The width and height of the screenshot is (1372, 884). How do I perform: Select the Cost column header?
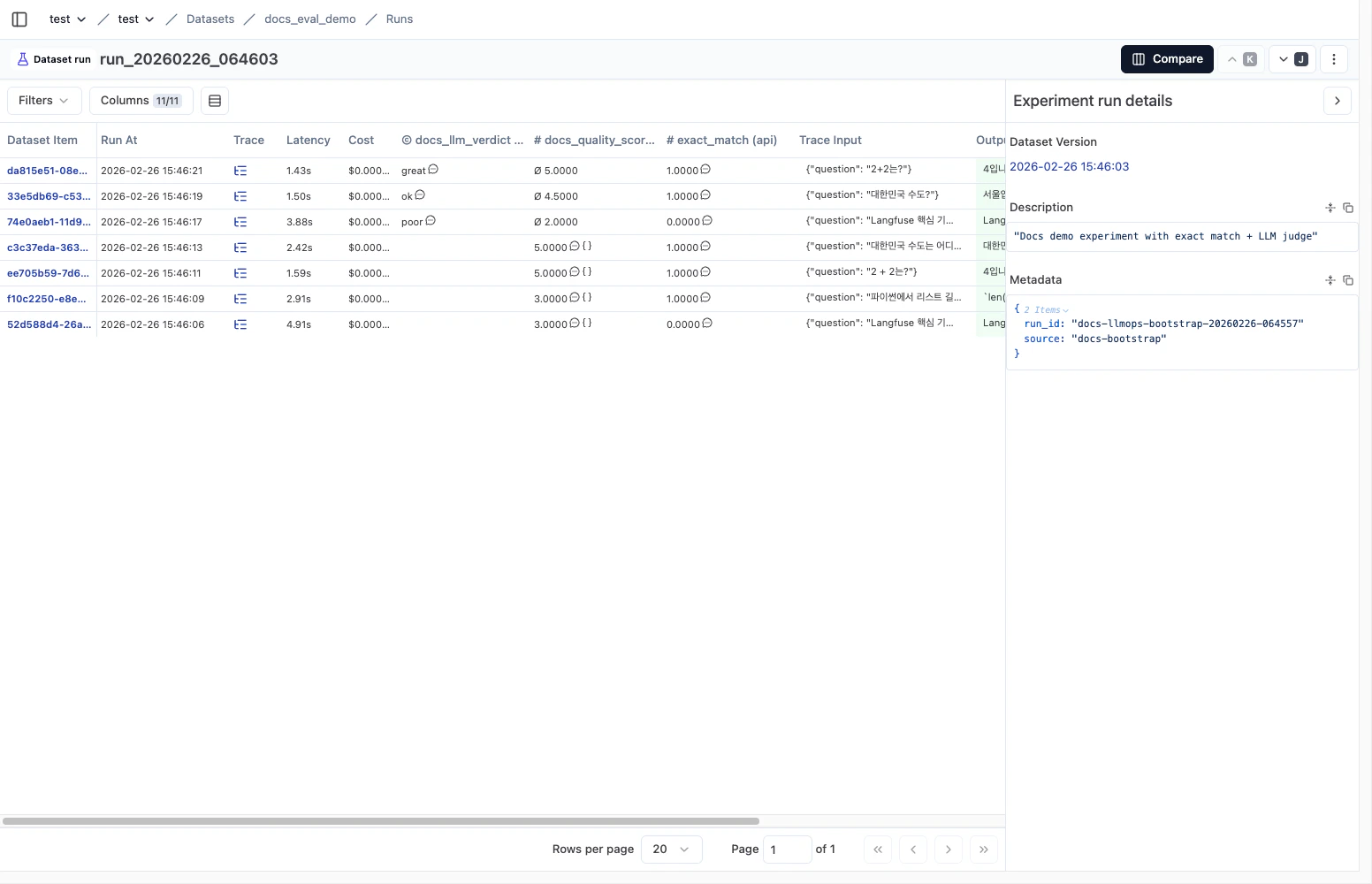361,140
